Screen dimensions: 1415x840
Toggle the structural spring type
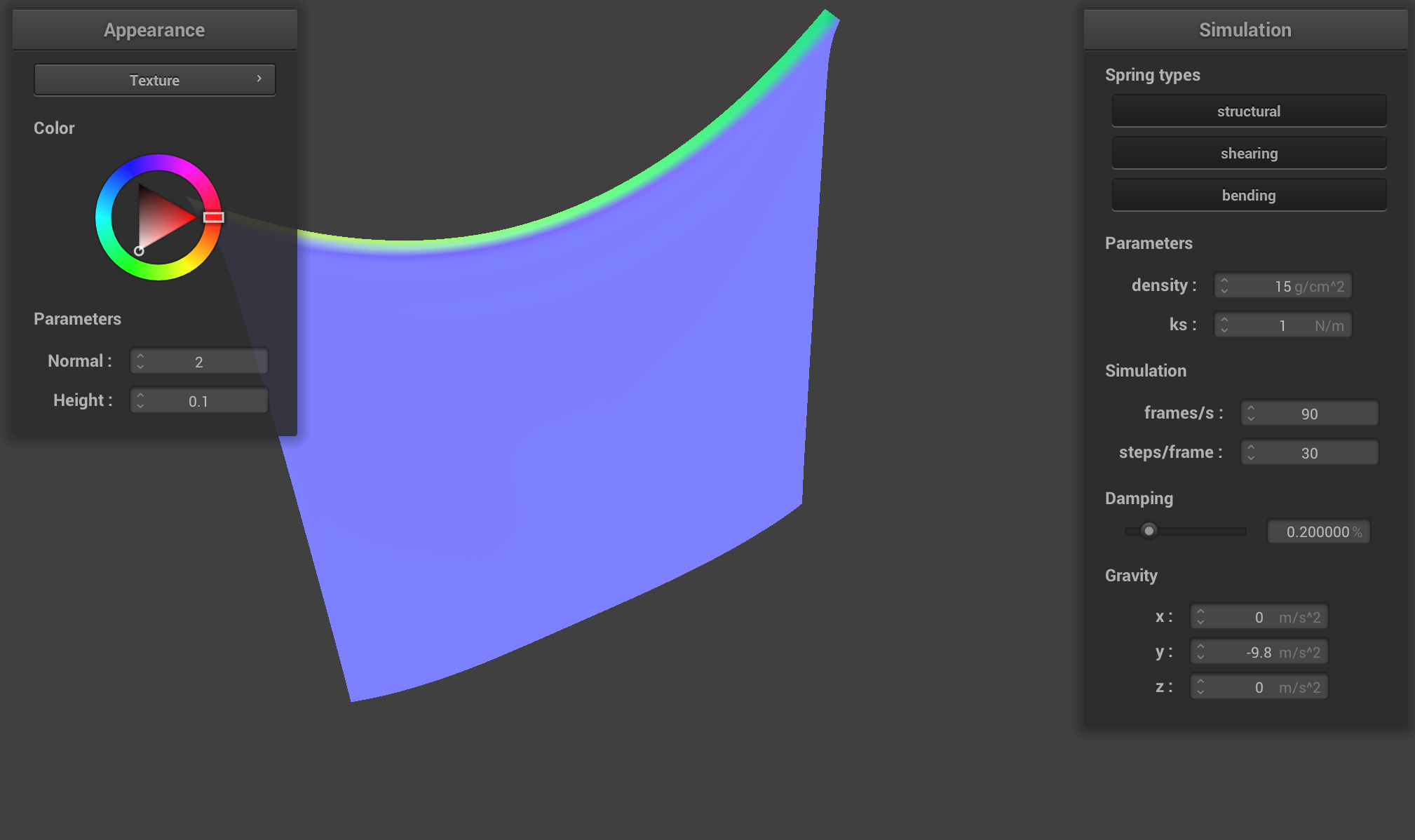(1249, 111)
